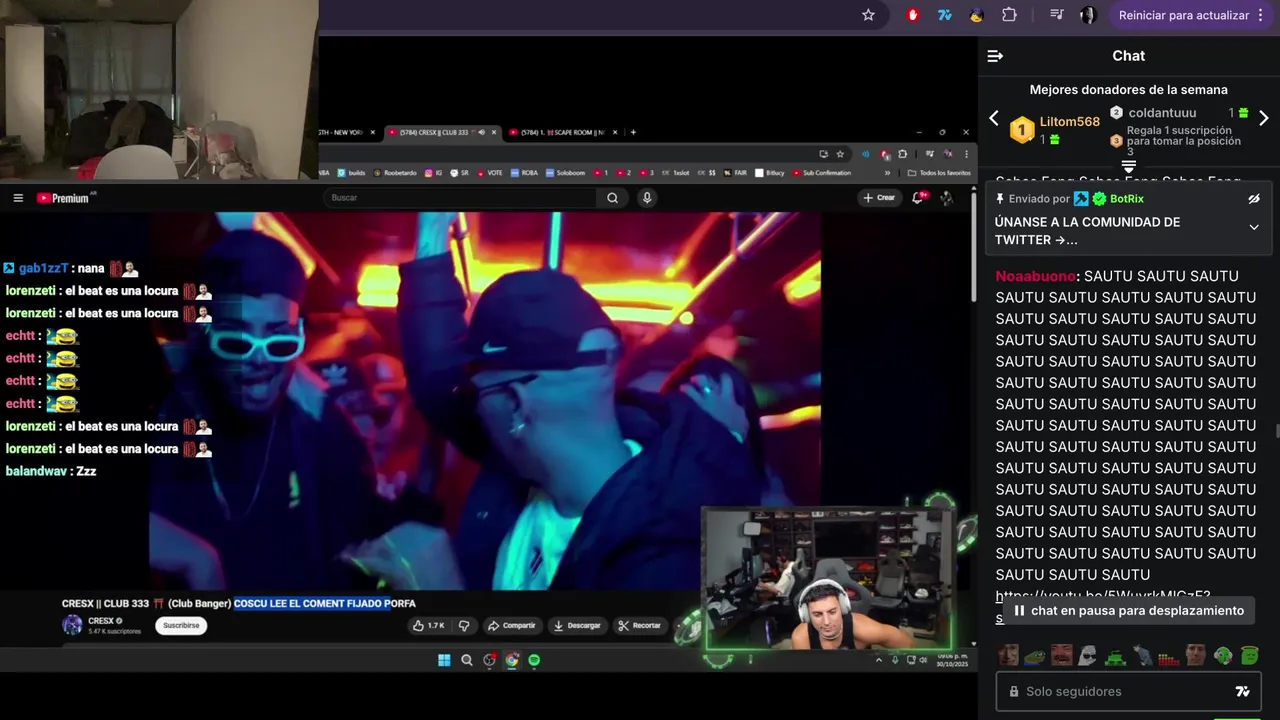Viewport: 1280px width, 720px height.
Task: Open the YouTube hamburger guide menu
Action: click(x=18, y=198)
